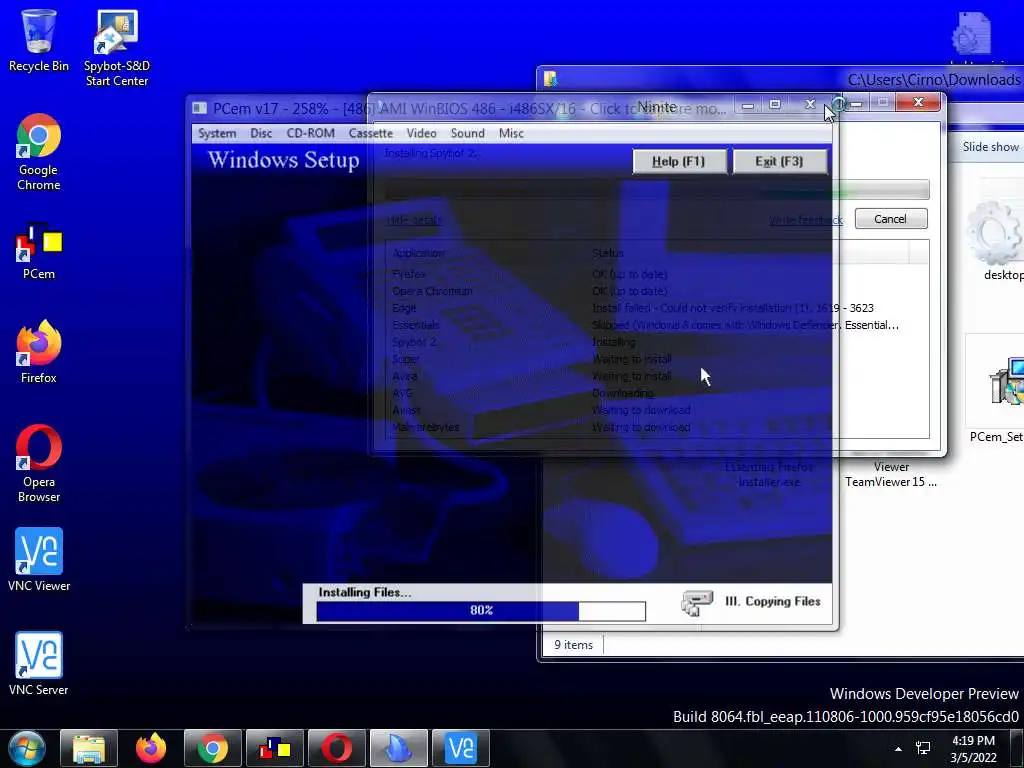This screenshot has width=1024, height=768.
Task: Open the Sound menu in PCem
Action: (x=468, y=133)
